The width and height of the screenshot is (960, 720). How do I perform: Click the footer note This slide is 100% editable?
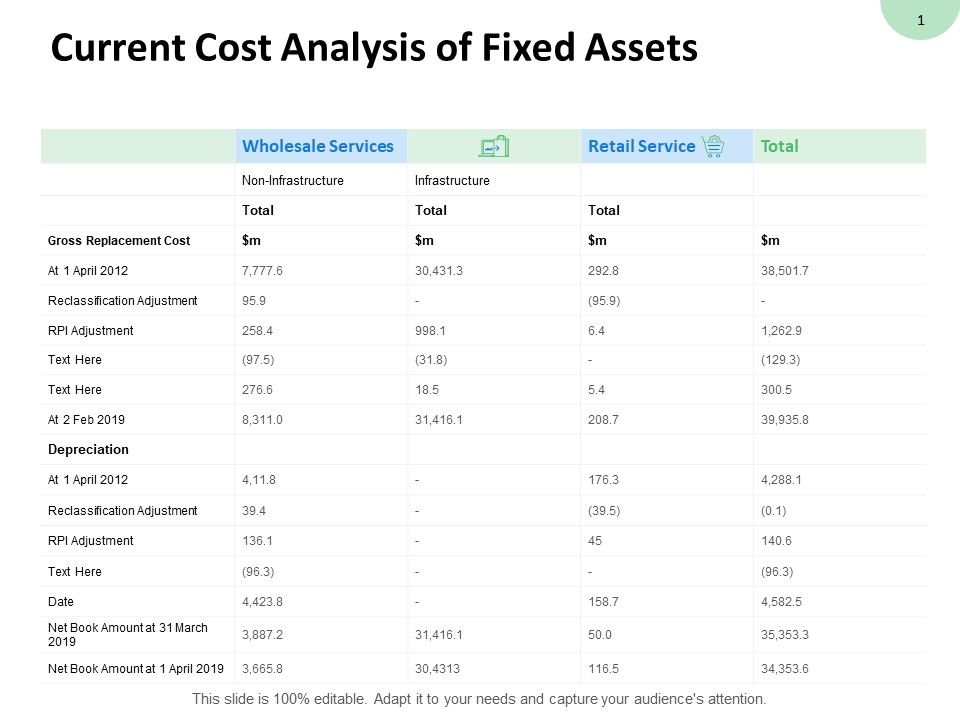tap(479, 699)
